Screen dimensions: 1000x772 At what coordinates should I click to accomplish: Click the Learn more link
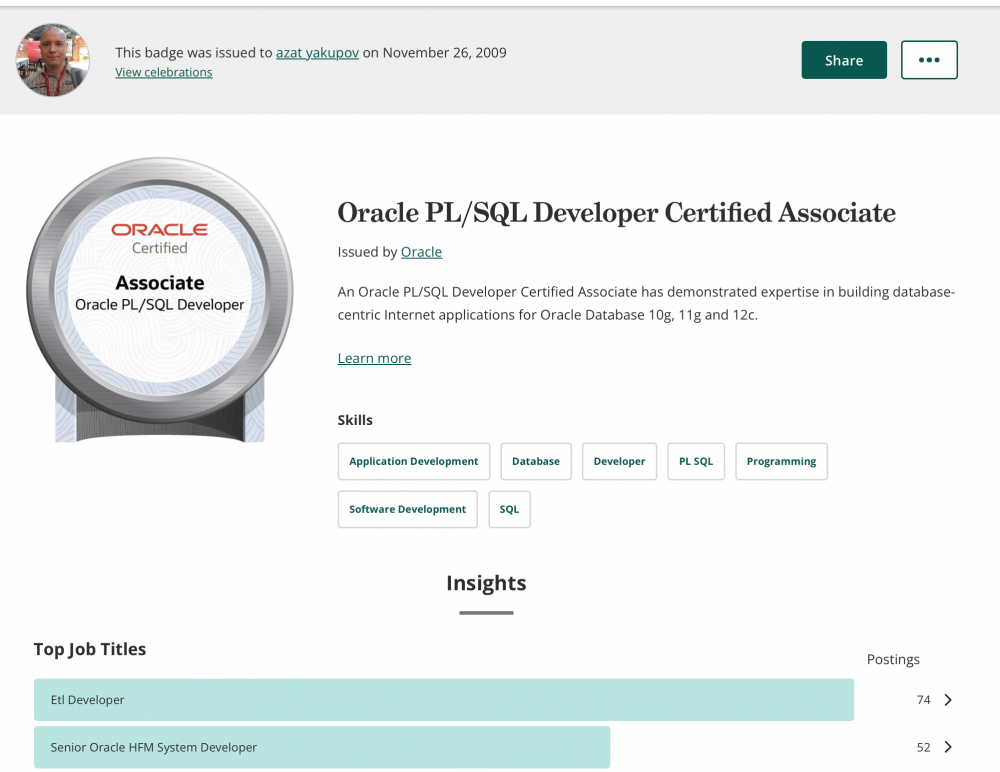[x=374, y=358]
